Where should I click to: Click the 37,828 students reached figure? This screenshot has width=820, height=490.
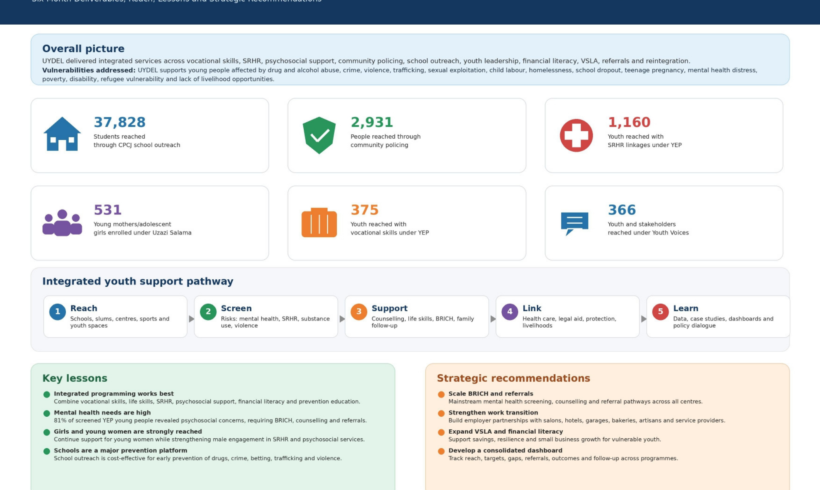(119, 122)
